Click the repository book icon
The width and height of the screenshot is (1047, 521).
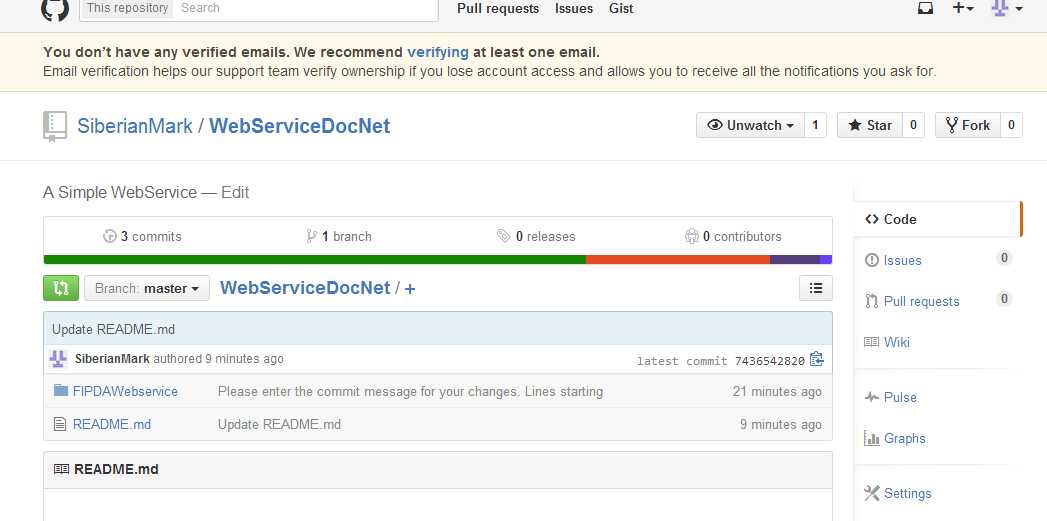[x=55, y=126]
